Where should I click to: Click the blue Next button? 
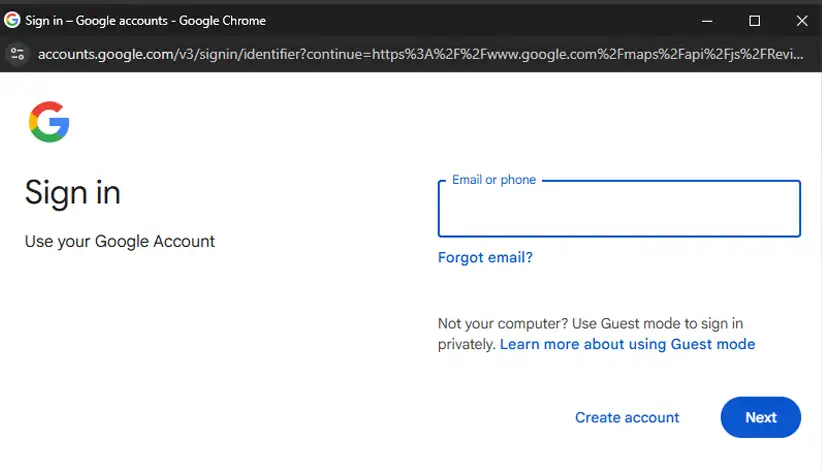[x=761, y=417]
